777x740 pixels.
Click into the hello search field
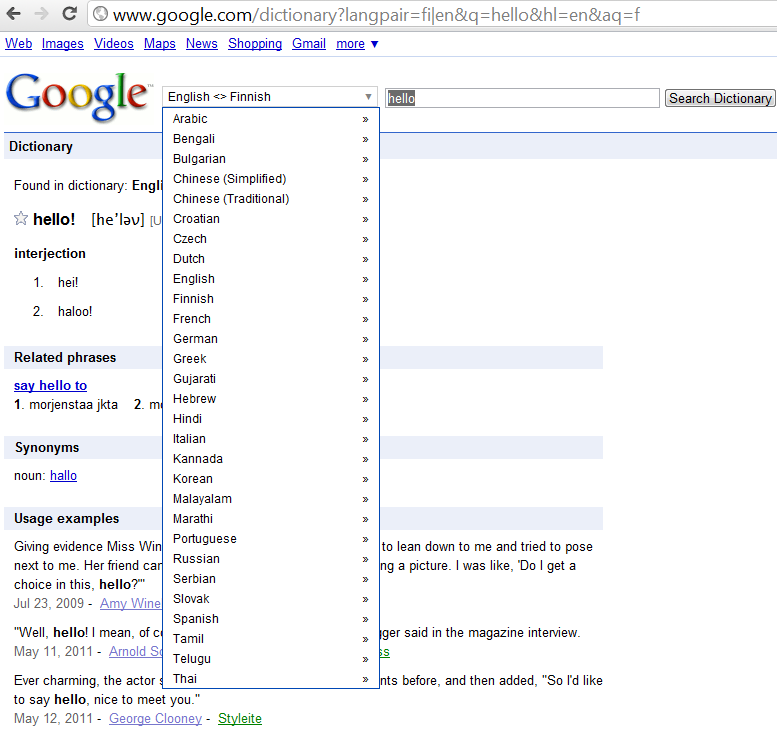(522, 98)
